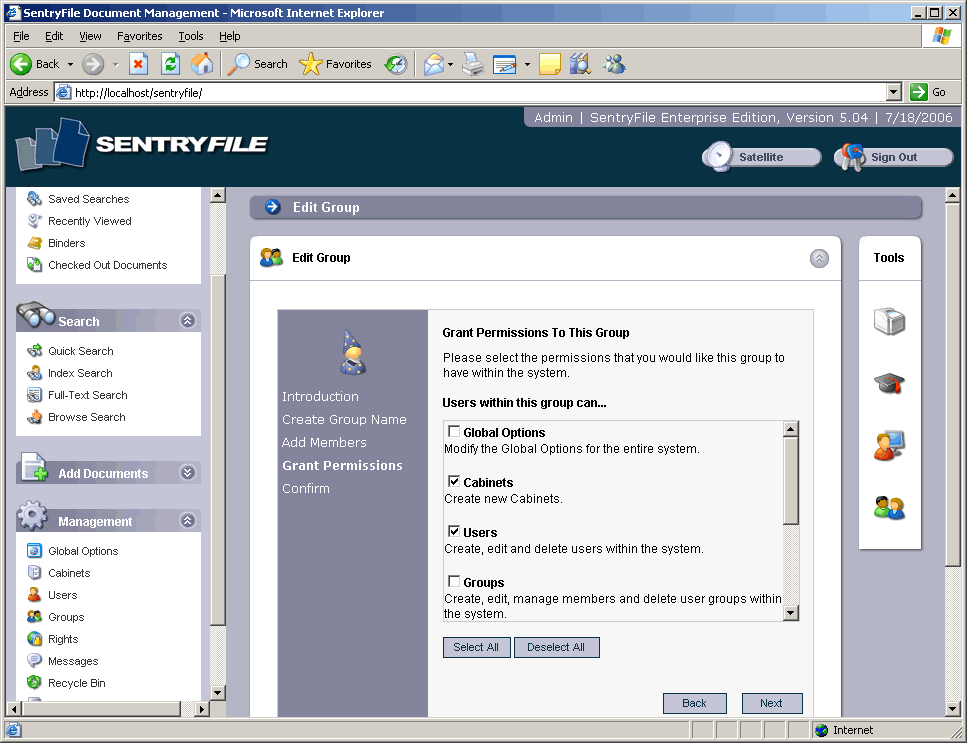Collapse the Search sidebar section
This screenshot has width=967, height=743.
[x=187, y=321]
